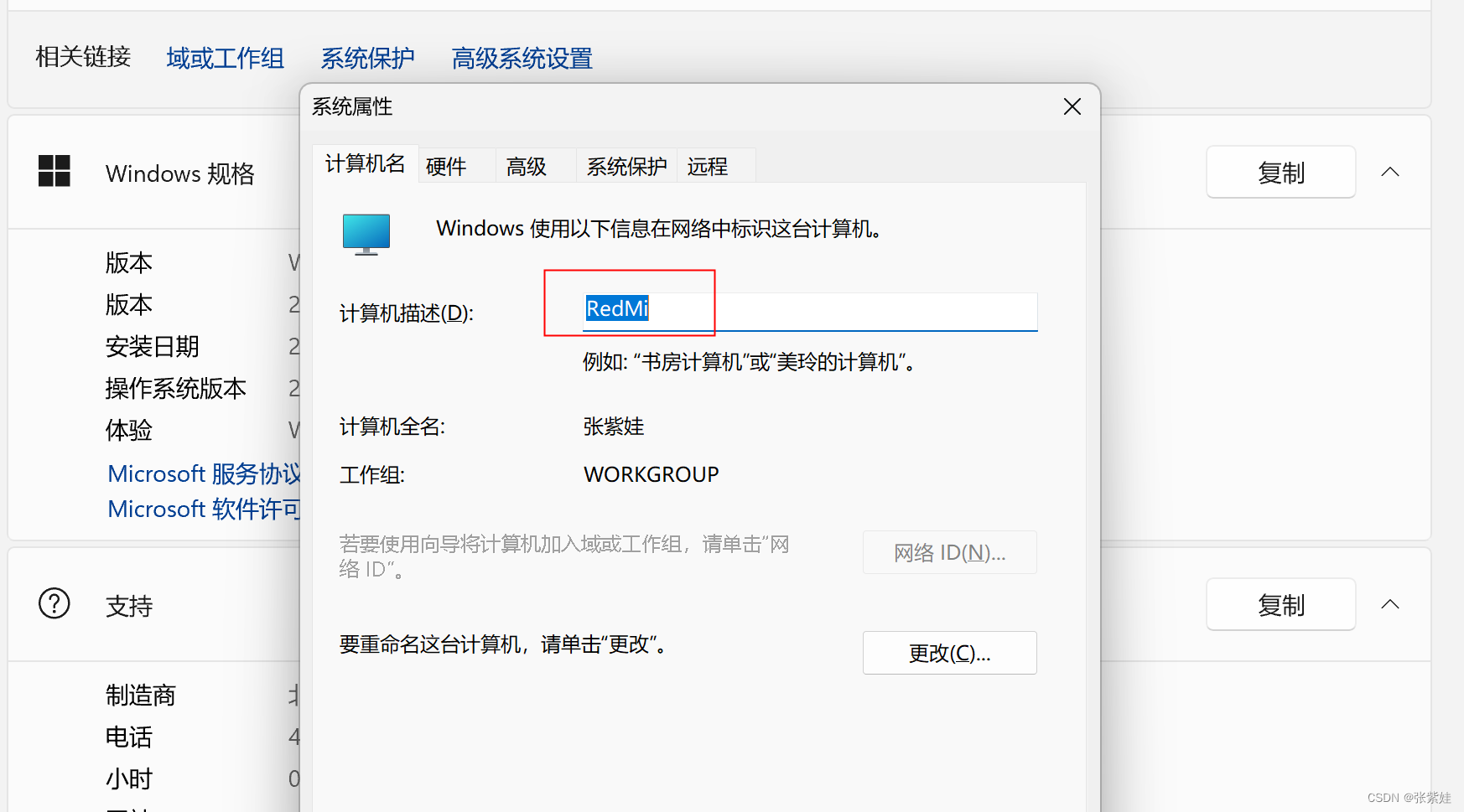Click the 工作组: label in dialog
This screenshot has height=812, width=1464.
click(x=372, y=475)
